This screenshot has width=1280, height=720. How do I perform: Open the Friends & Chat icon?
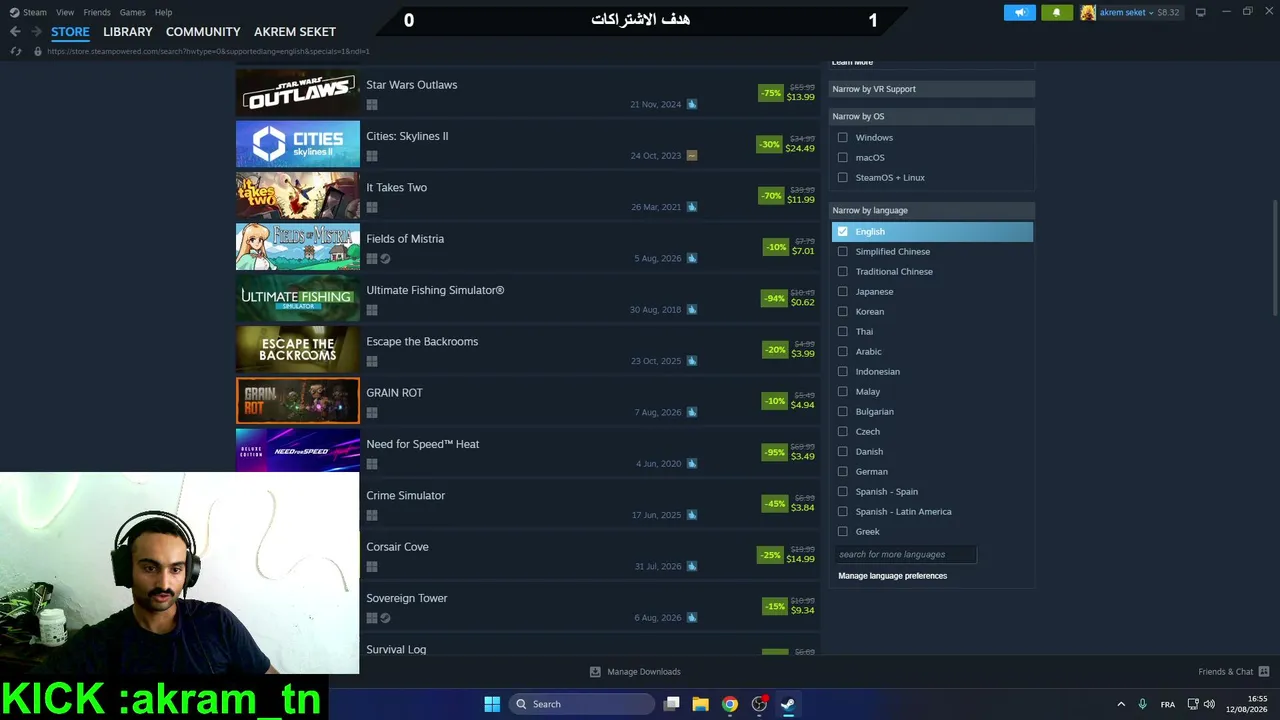(1264, 672)
